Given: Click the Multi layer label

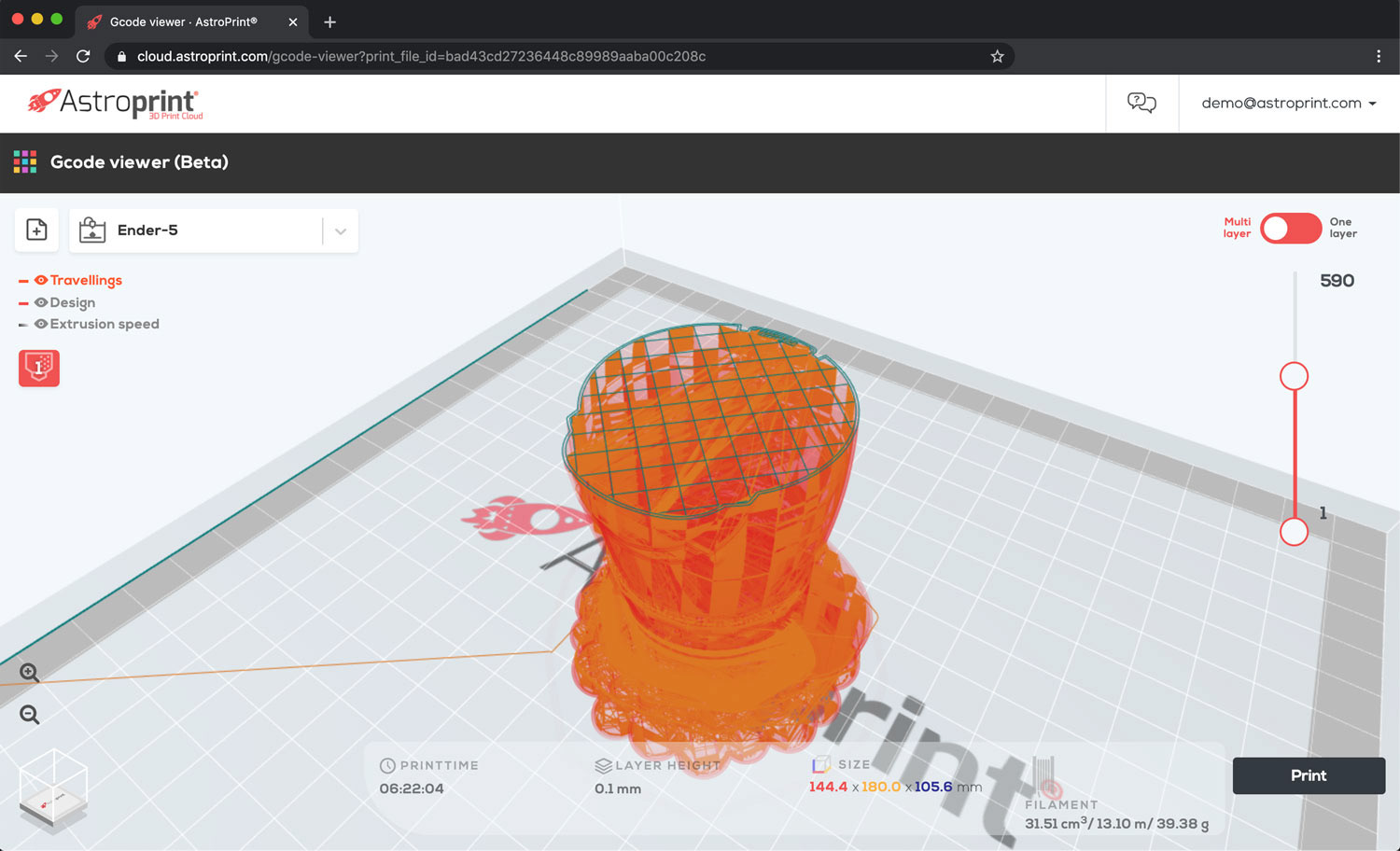Looking at the screenshot, I should 1238,228.
